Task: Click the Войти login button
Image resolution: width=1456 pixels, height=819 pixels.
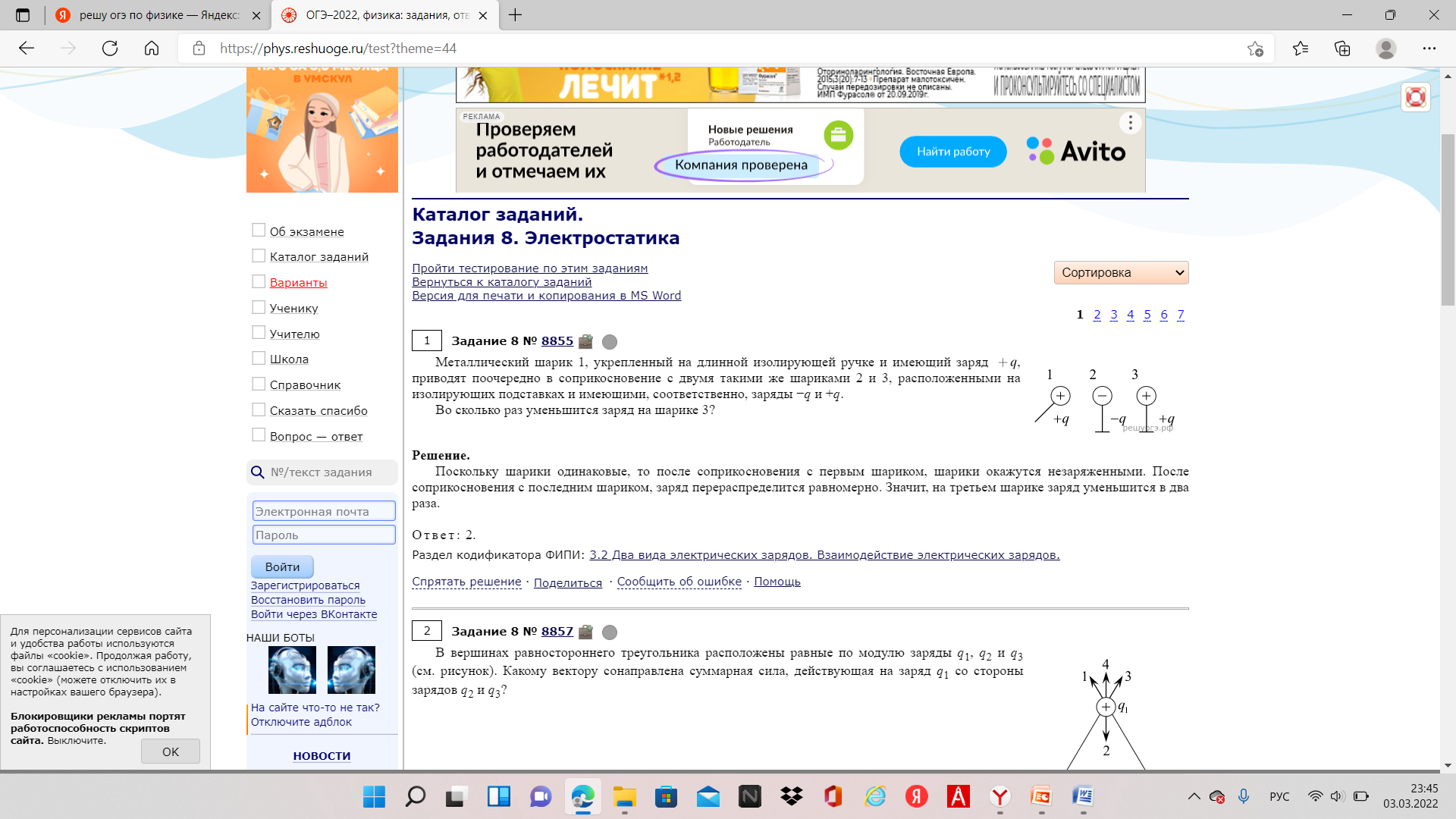Action: [282, 566]
